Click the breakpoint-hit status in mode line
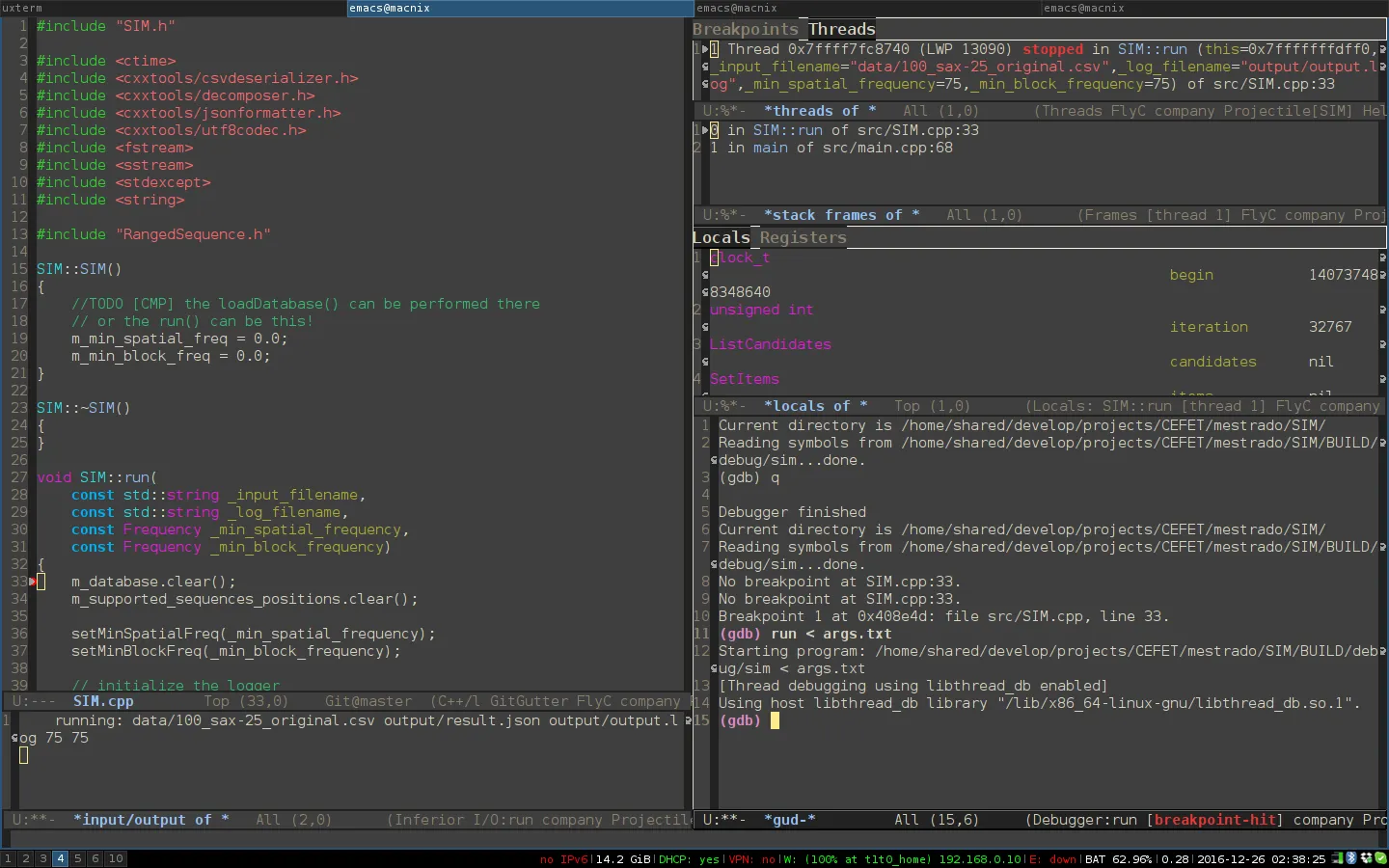 point(1215,820)
